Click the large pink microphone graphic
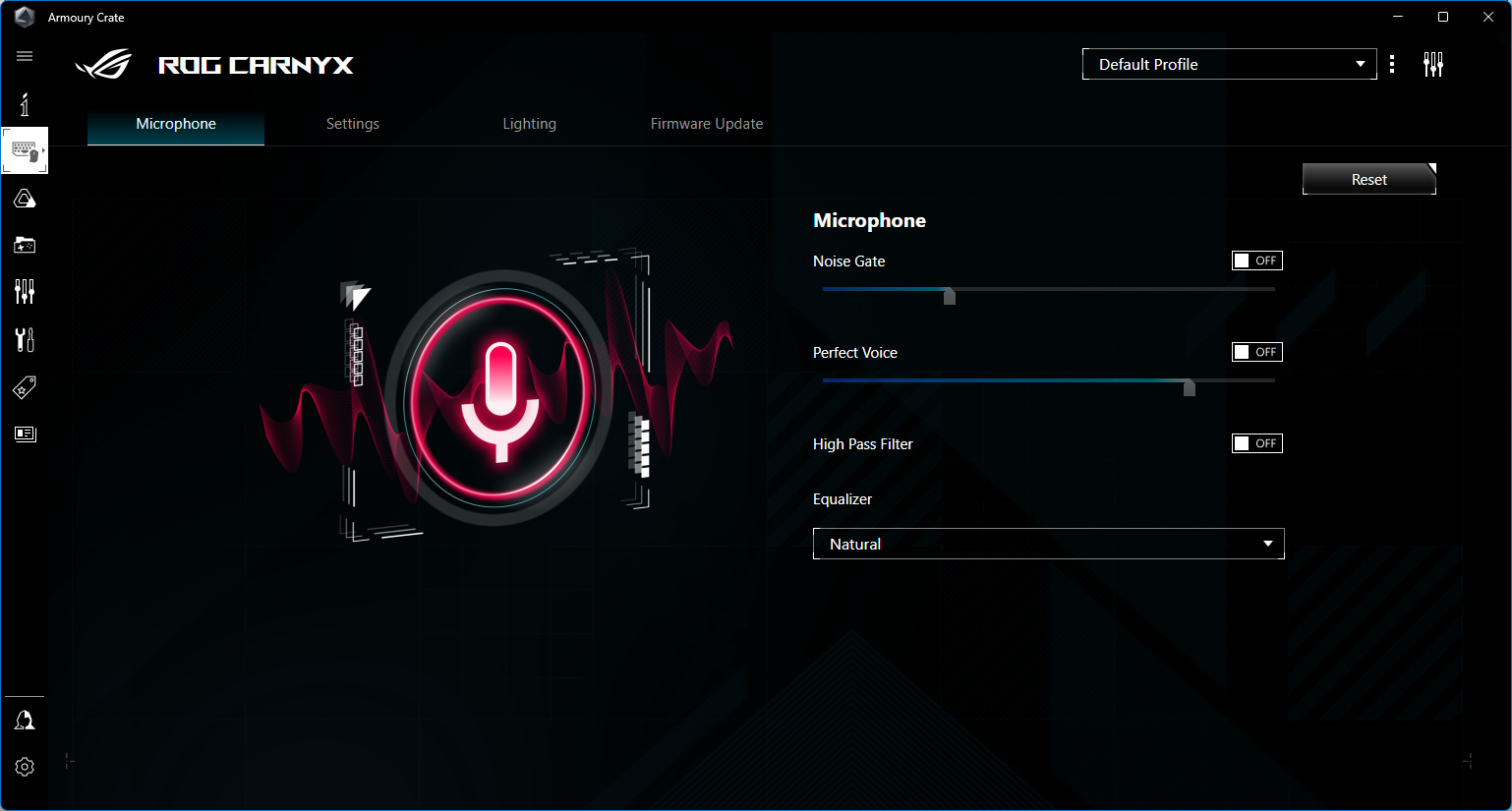This screenshot has height=811, width=1512. [x=500, y=397]
